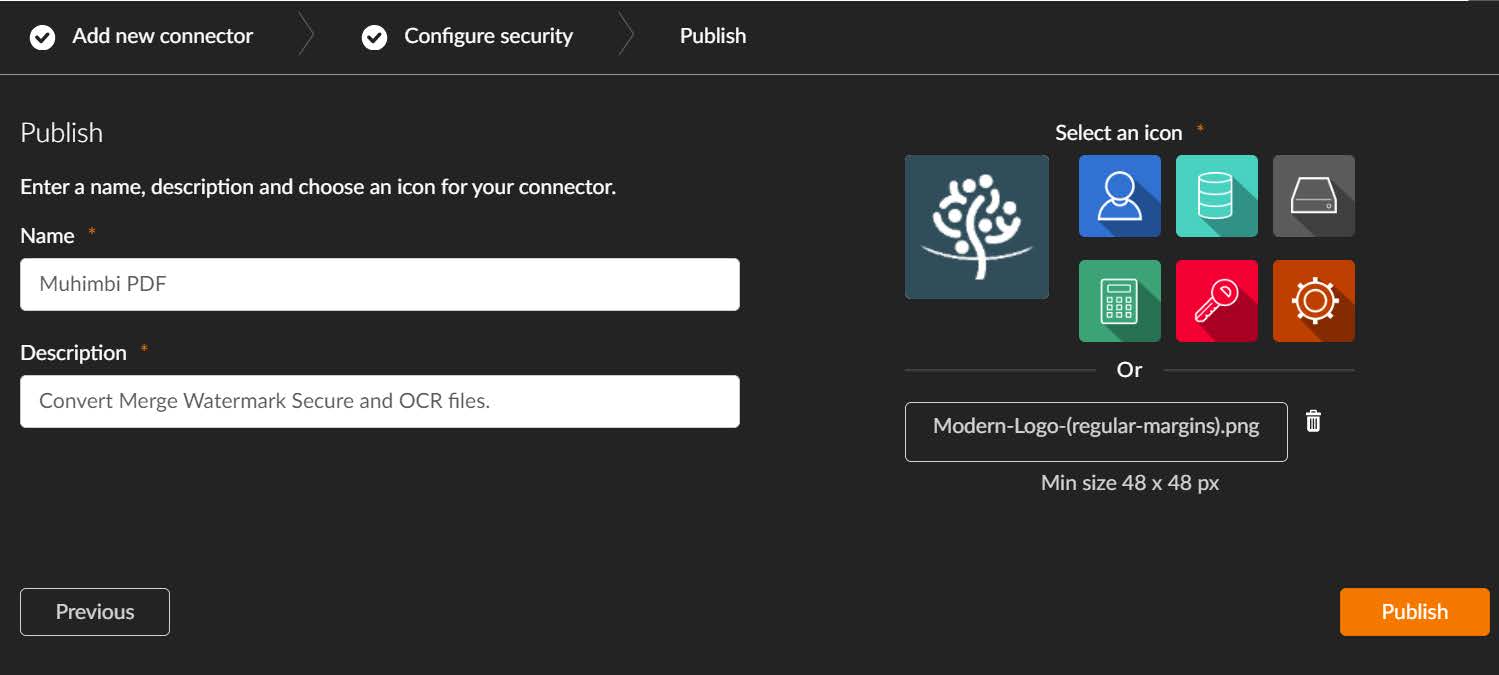Delete the uploaded logo with trash icon
This screenshot has height=675, width=1499.
(x=1314, y=422)
